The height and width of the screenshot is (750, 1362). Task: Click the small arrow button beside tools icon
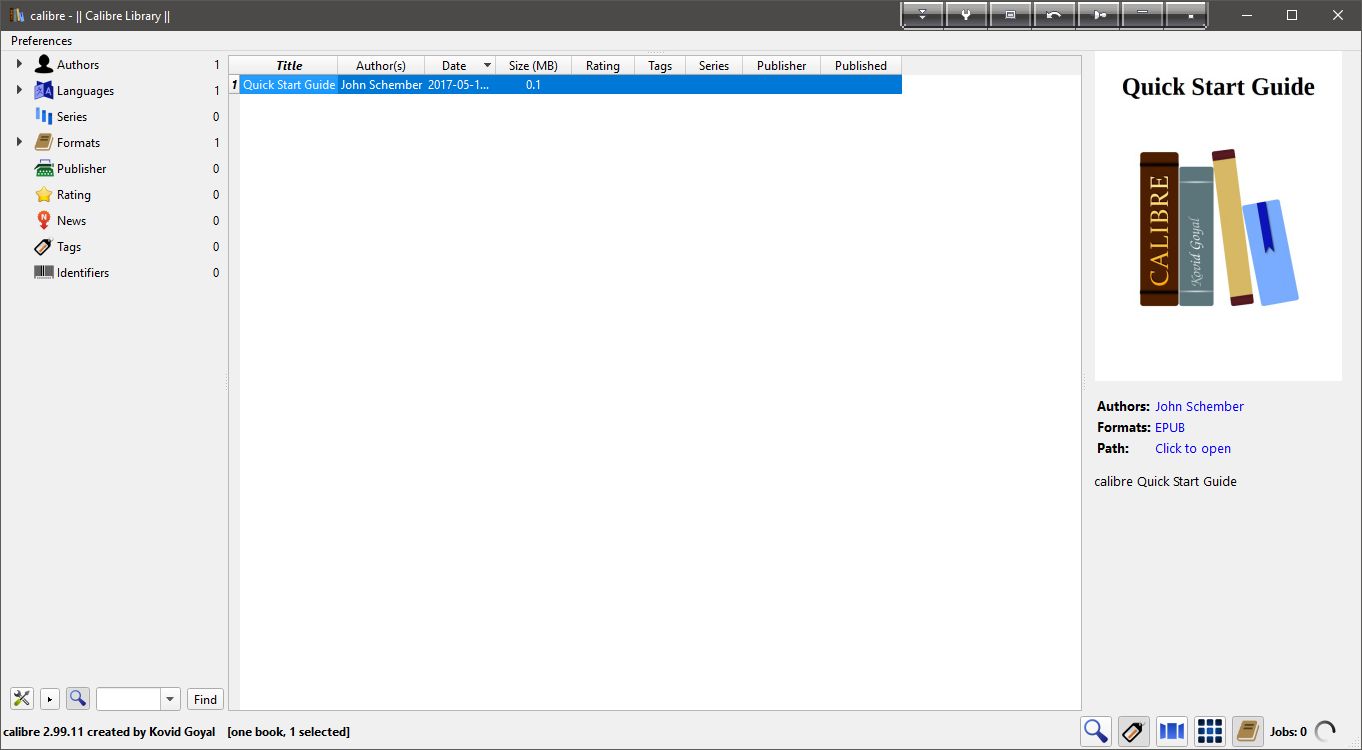(50, 699)
